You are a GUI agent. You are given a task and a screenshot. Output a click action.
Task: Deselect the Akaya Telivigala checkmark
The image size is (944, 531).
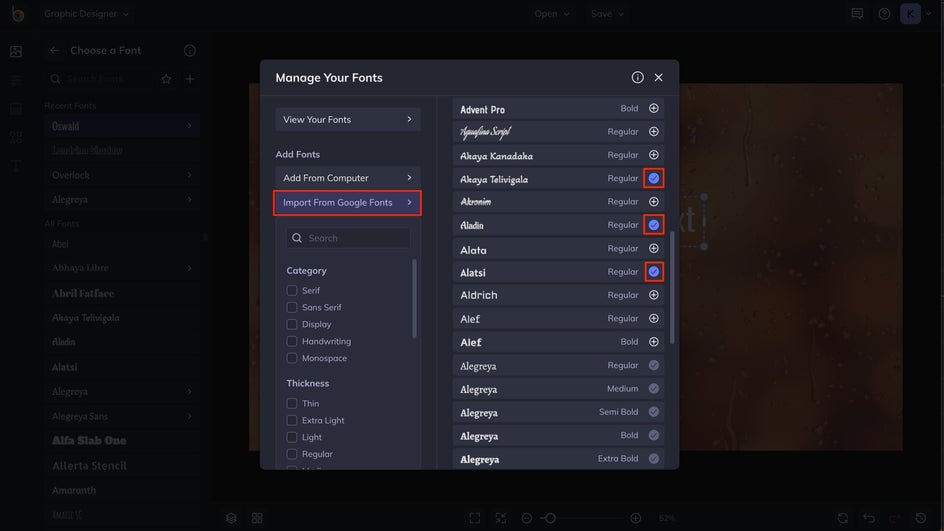[x=653, y=178]
